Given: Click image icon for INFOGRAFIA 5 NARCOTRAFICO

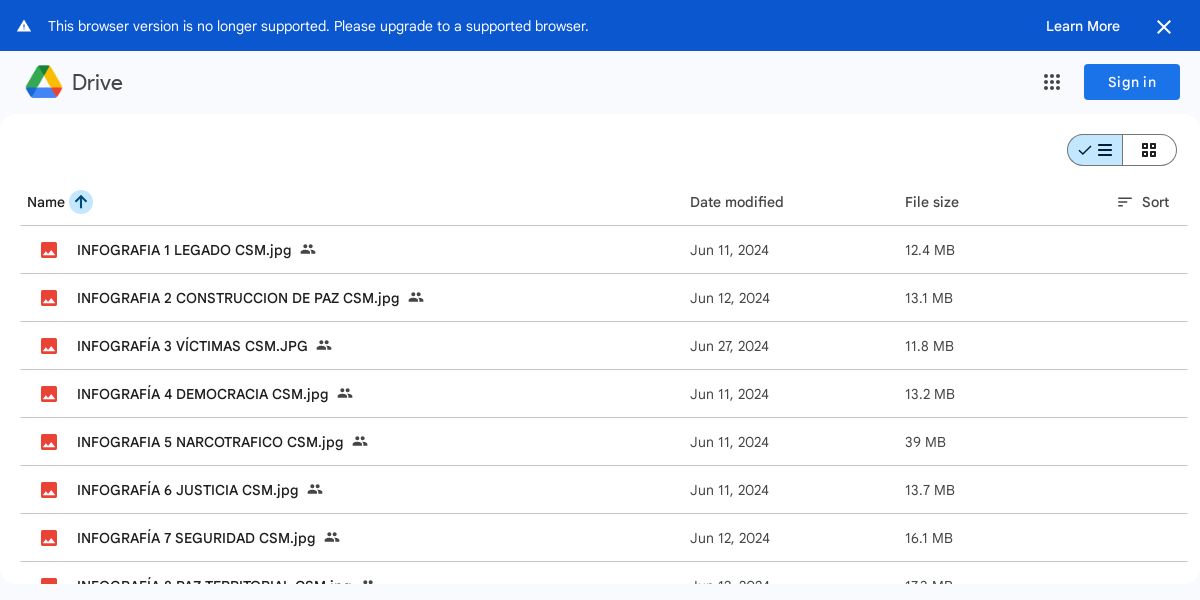Looking at the screenshot, I should 49,442.
